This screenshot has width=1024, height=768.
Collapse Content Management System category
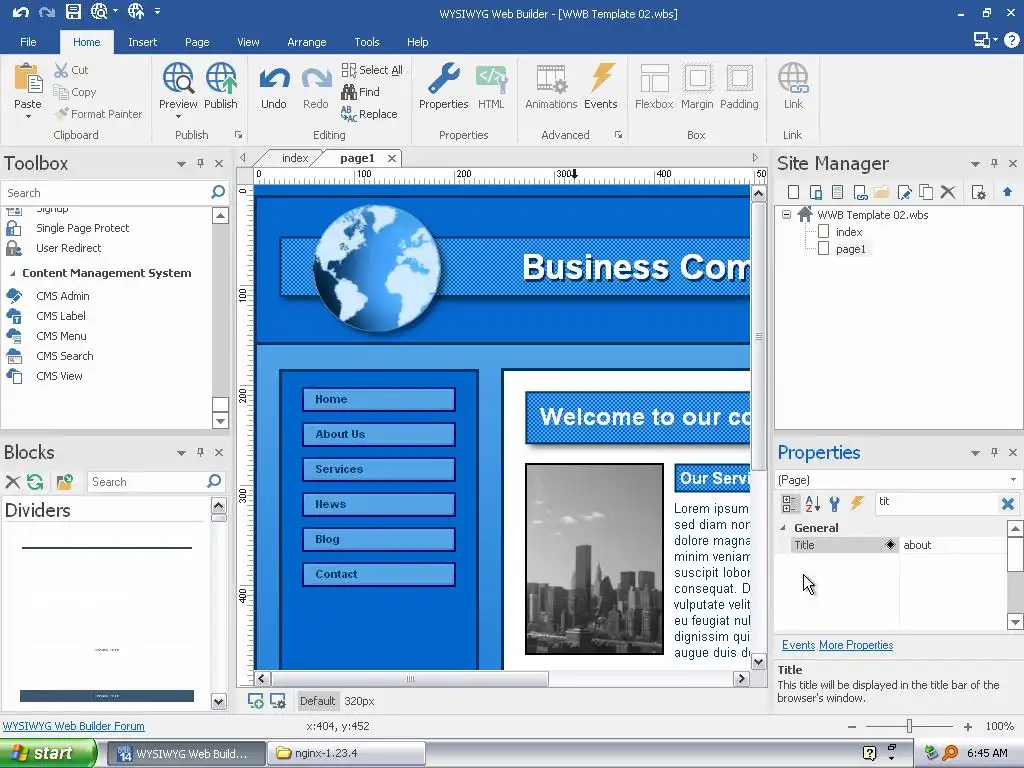pyautogui.click(x=12, y=273)
